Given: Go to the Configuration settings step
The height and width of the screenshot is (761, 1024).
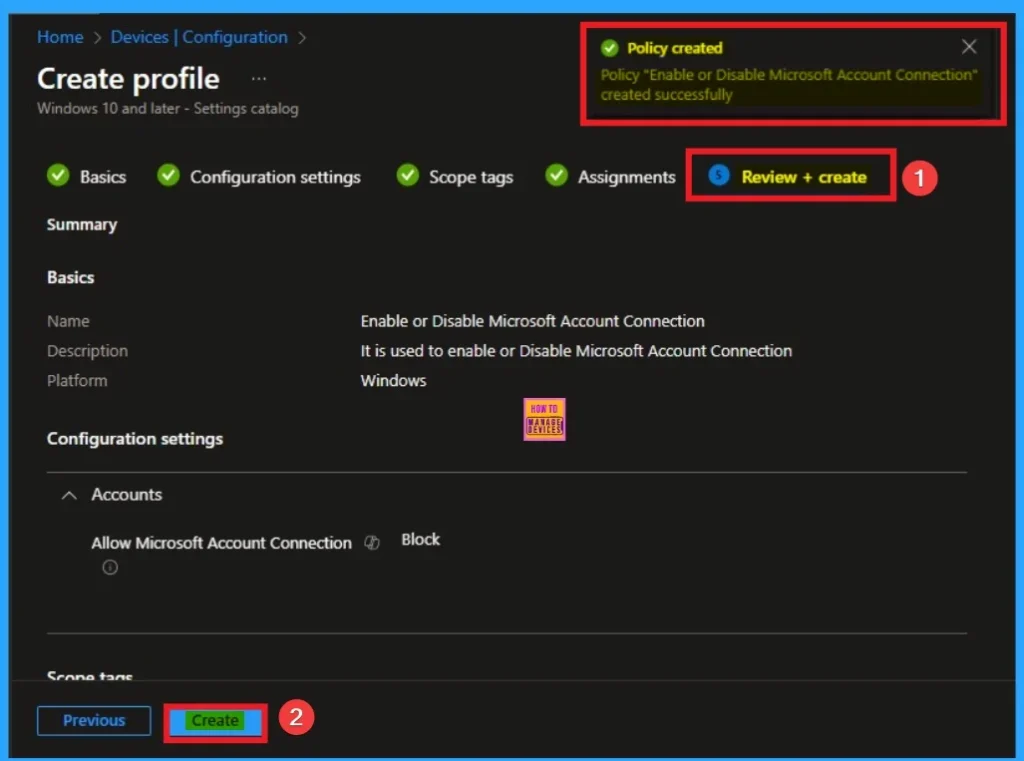Looking at the screenshot, I should 275,177.
